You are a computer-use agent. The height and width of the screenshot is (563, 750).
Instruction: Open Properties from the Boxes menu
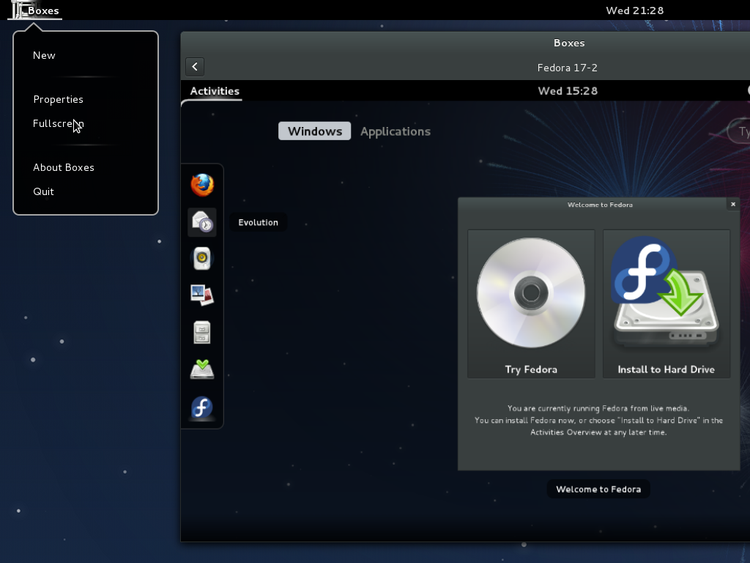[58, 100]
